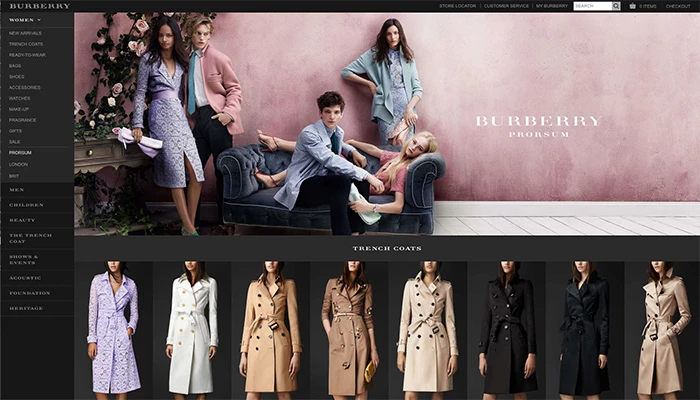700x400 pixels.
Task: Open Fragrance category
Action: (23, 120)
